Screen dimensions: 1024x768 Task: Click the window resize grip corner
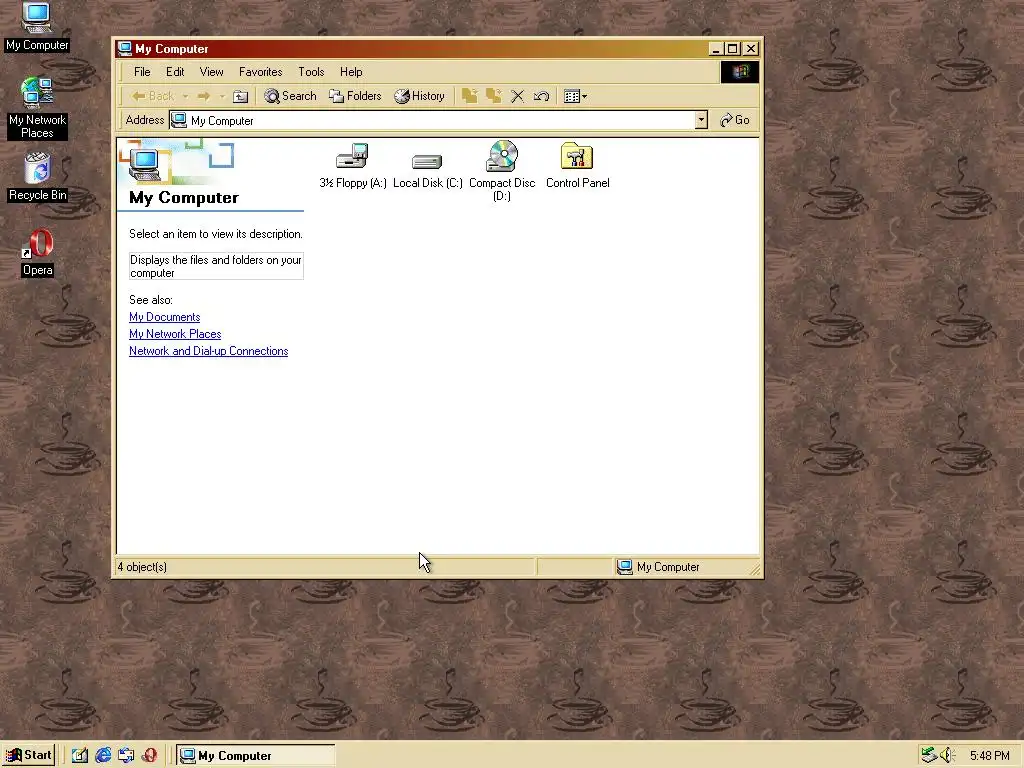754,569
